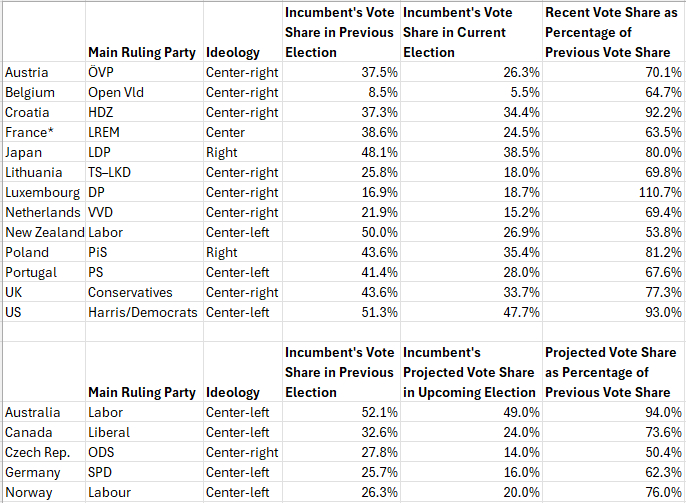Select the Recent Vote Share as Percentage header
Image resolution: width=686 pixels, height=503 pixels.
(x=612, y=32)
